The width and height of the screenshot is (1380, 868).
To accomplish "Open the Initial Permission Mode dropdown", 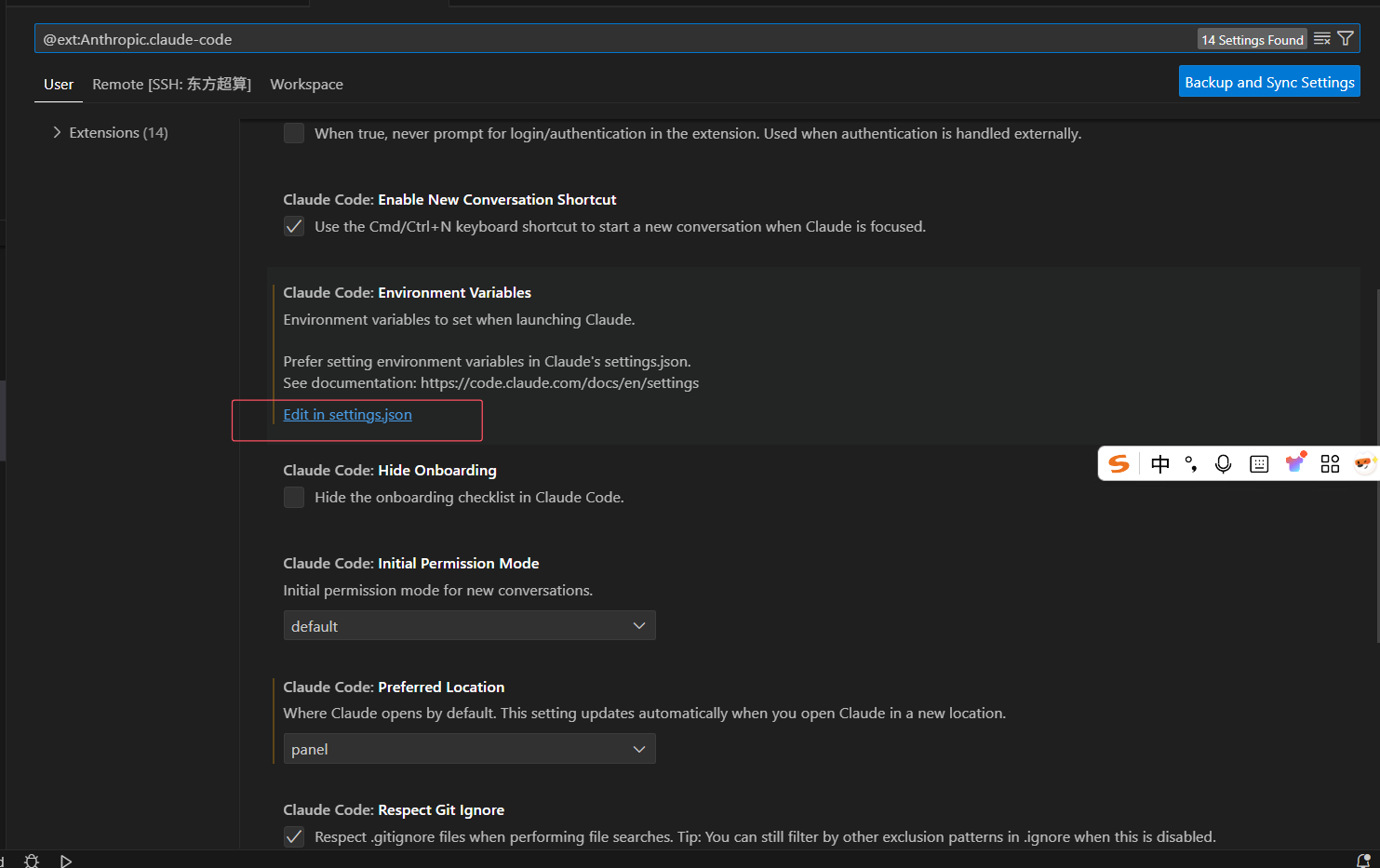I will coord(470,625).
